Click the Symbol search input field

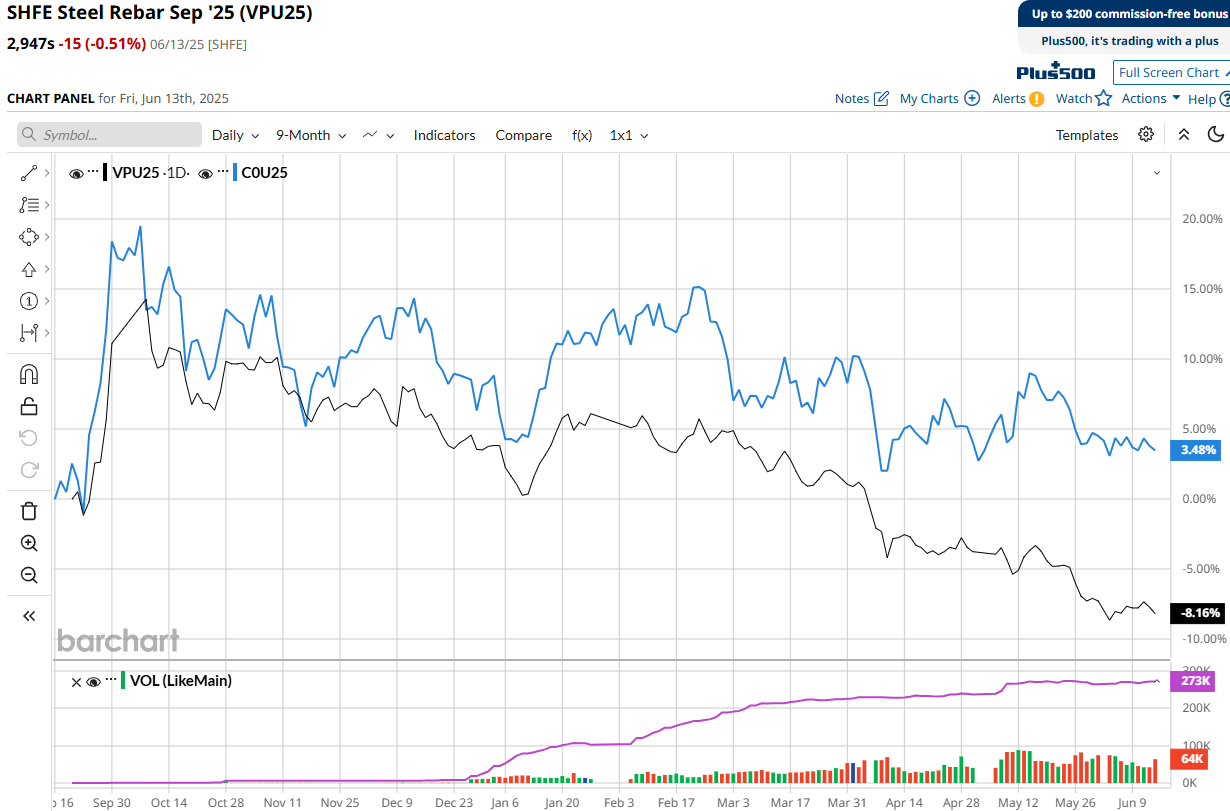tap(110, 135)
